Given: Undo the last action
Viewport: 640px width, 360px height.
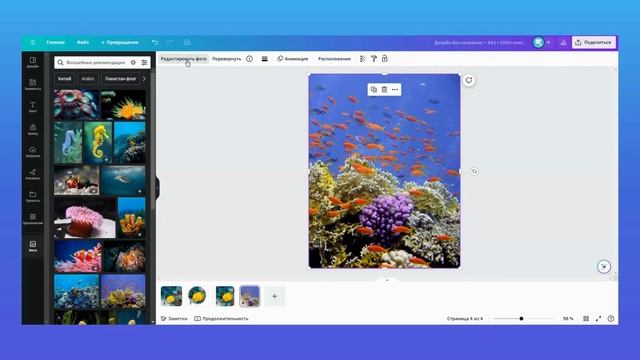Looking at the screenshot, I should [155, 42].
